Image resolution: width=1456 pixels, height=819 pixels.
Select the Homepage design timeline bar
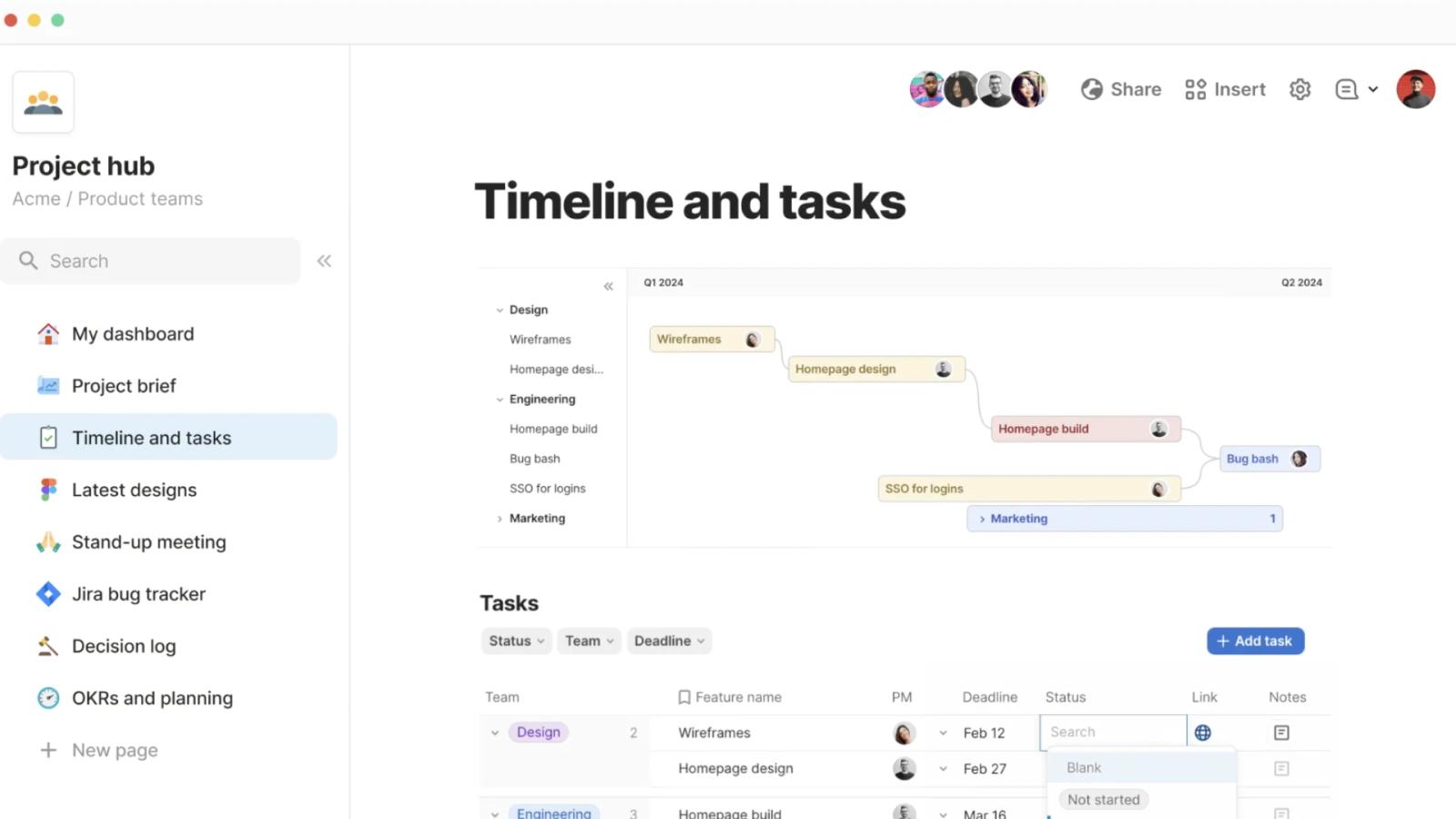point(876,369)
